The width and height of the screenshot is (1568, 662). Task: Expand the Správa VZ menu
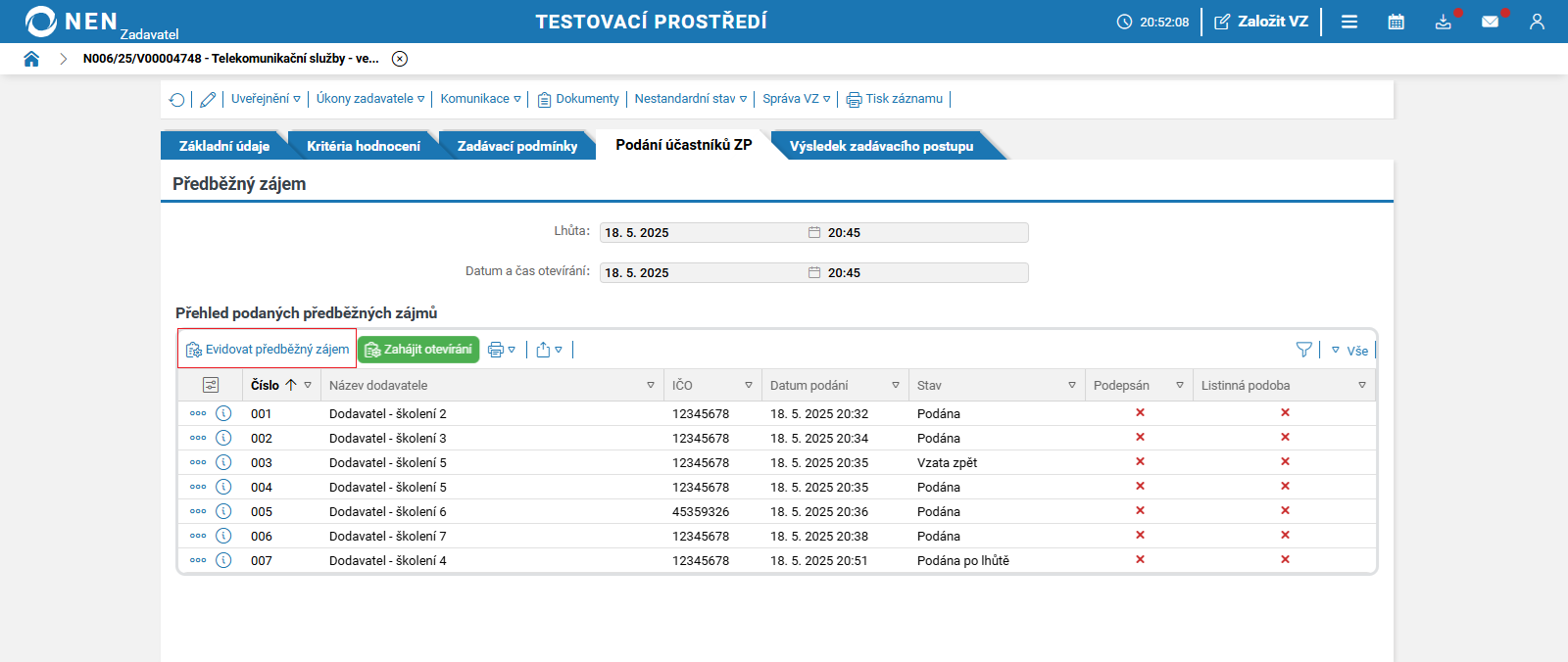point(797,99)
